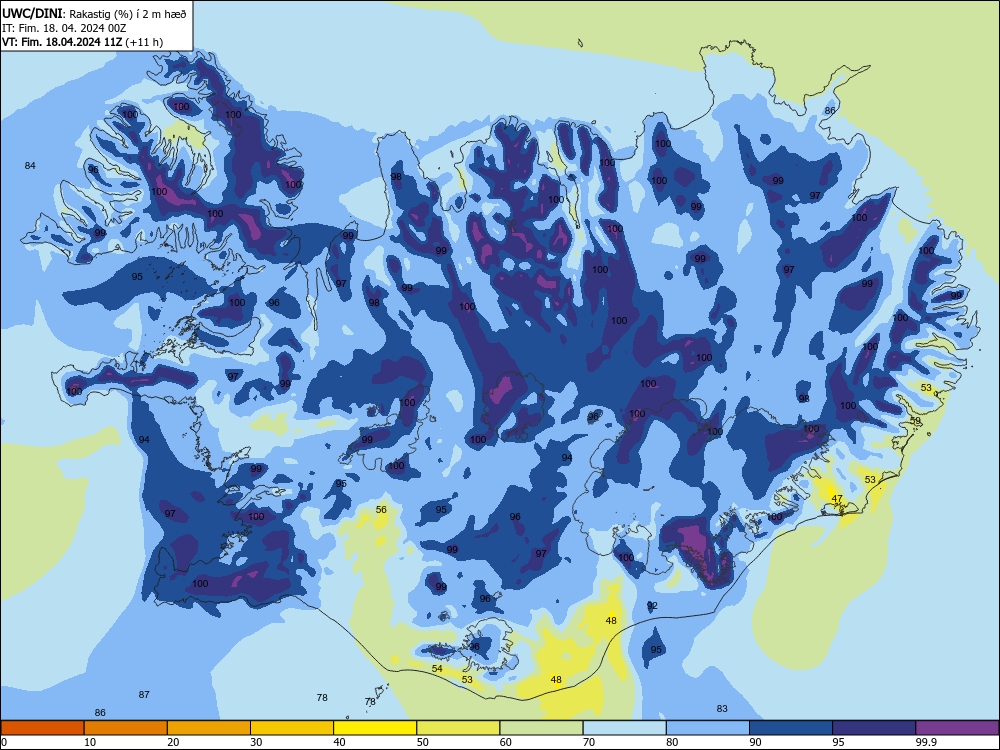Select the legend tick label 20

pyautogui.click(x=173, y=742)
